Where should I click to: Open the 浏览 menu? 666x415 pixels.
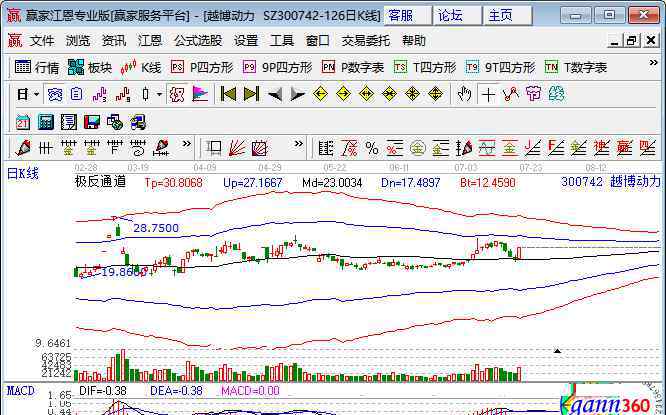[x=78, y=41]
